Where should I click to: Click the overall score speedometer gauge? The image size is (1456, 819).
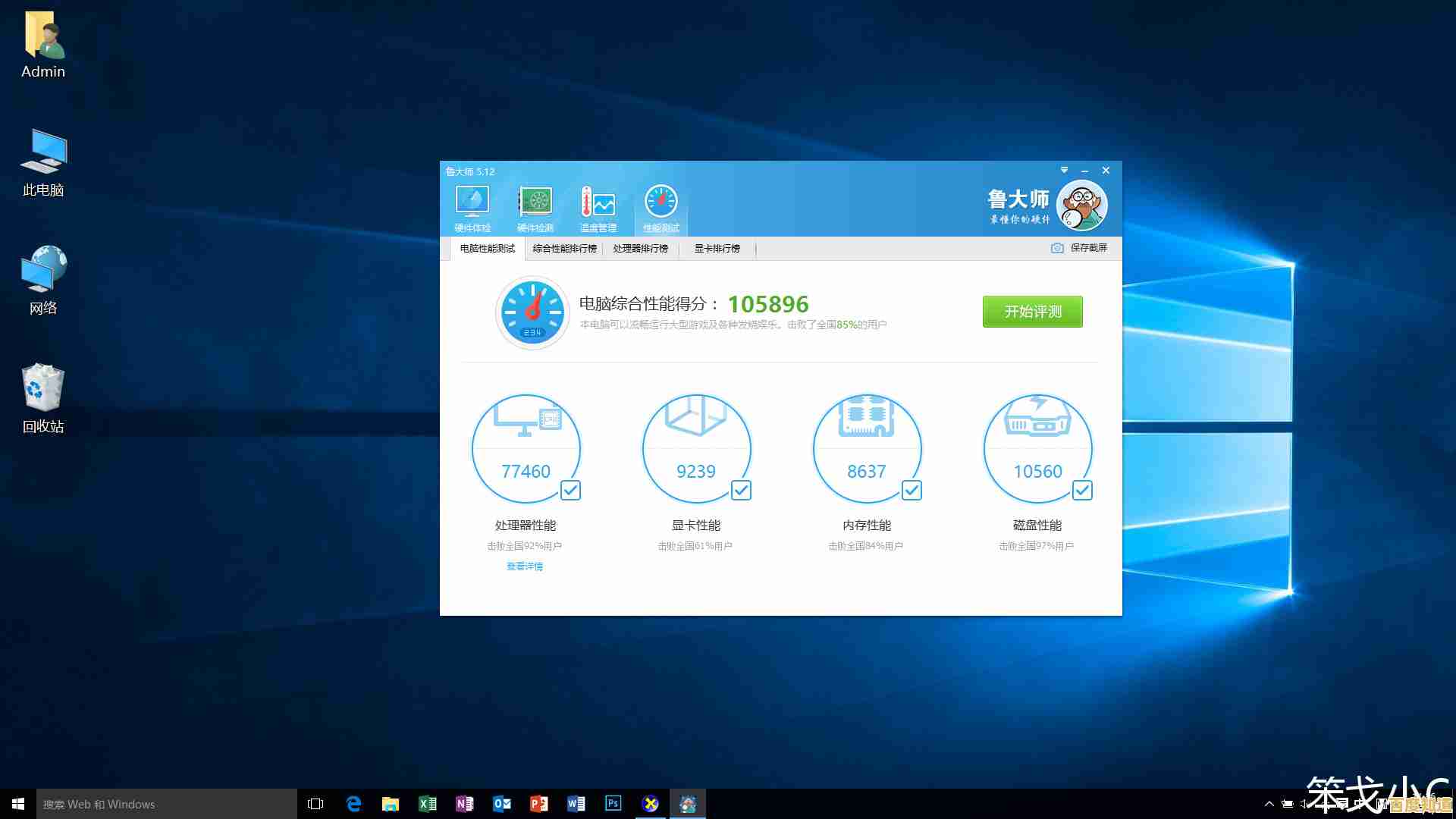point(532,312)
